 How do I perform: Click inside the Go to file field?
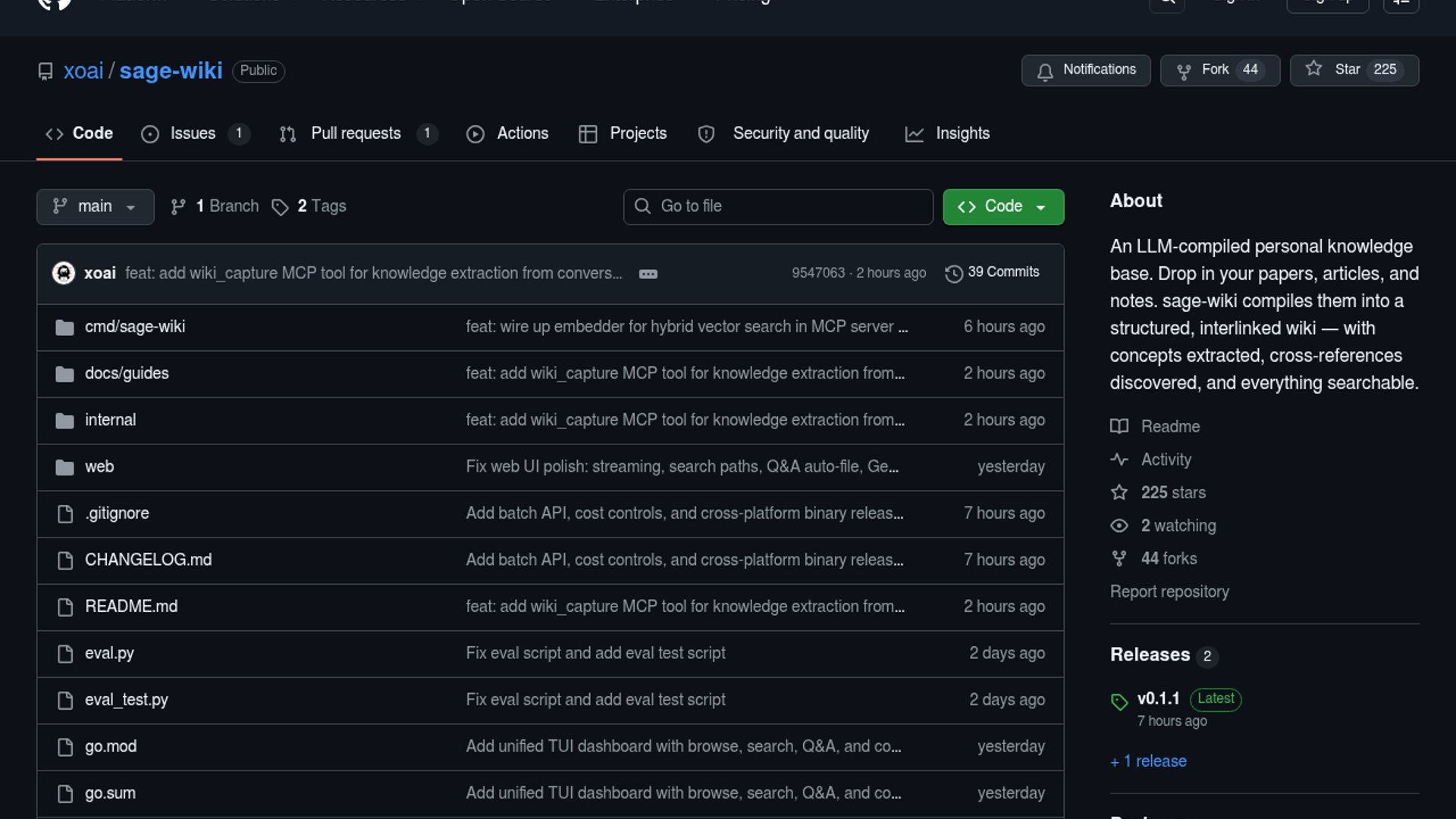tap(778, 206)
